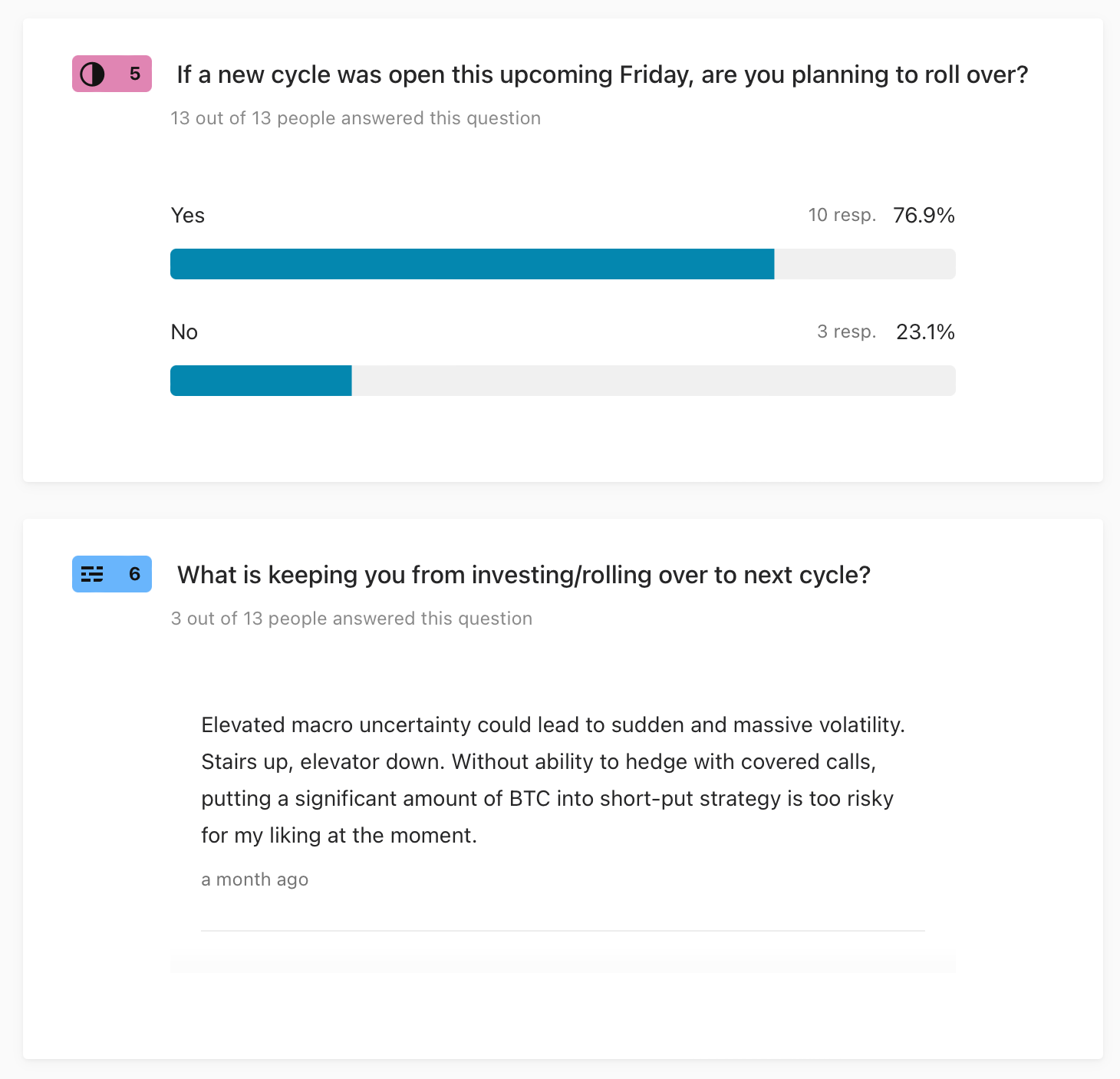Click the pink question 5 badge number
Viewport: 1120px width, 1079px height.
click(135, 74)
